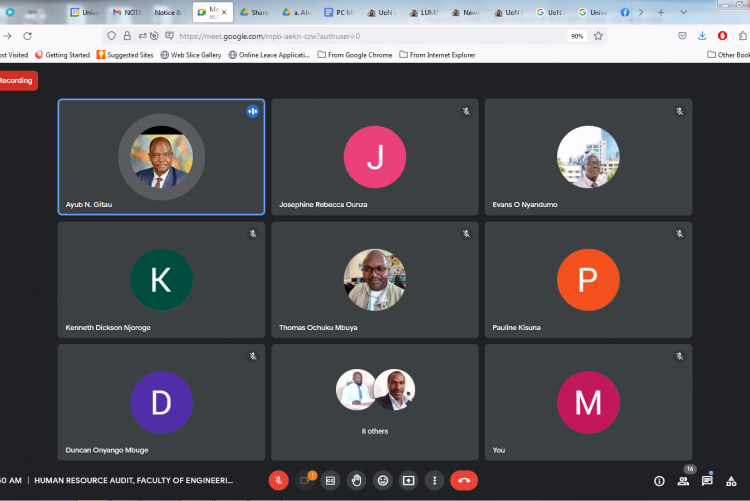Open meeting details info icon
The height and width of the screenshot is (501, 750).
[658, 481]
